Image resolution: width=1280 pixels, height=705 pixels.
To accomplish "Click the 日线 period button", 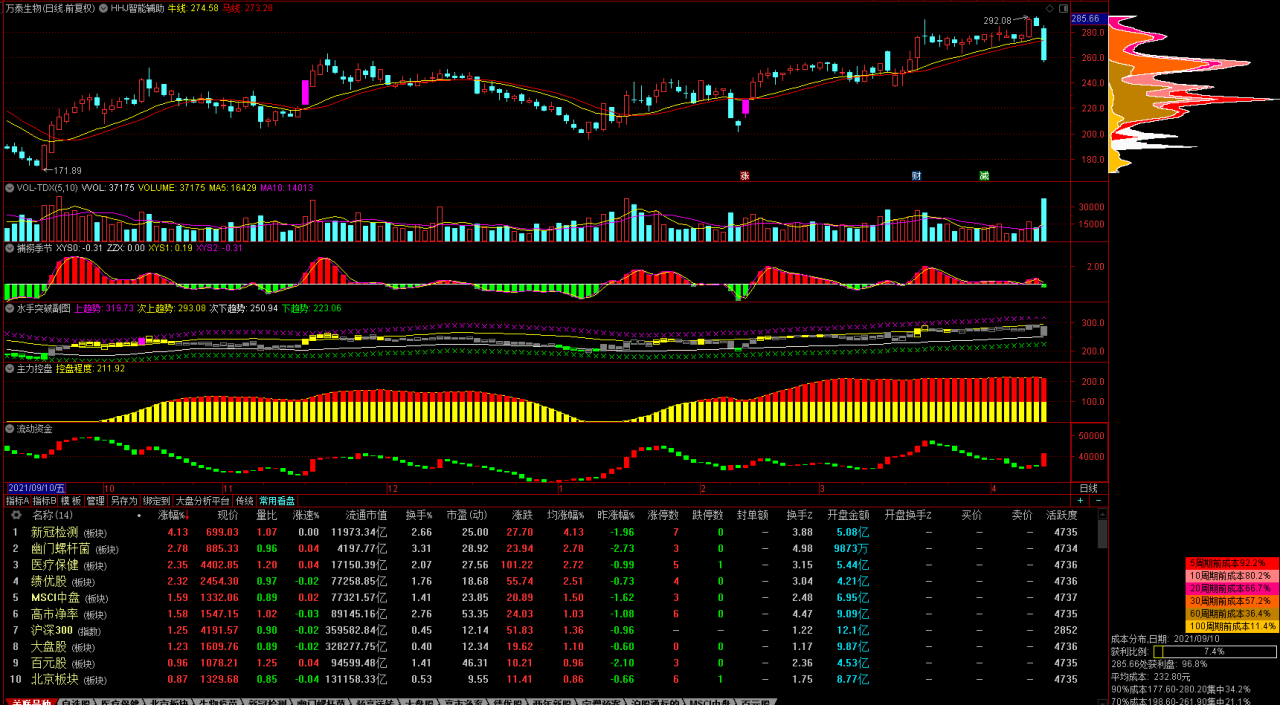I will click(x=1088, y=488).
